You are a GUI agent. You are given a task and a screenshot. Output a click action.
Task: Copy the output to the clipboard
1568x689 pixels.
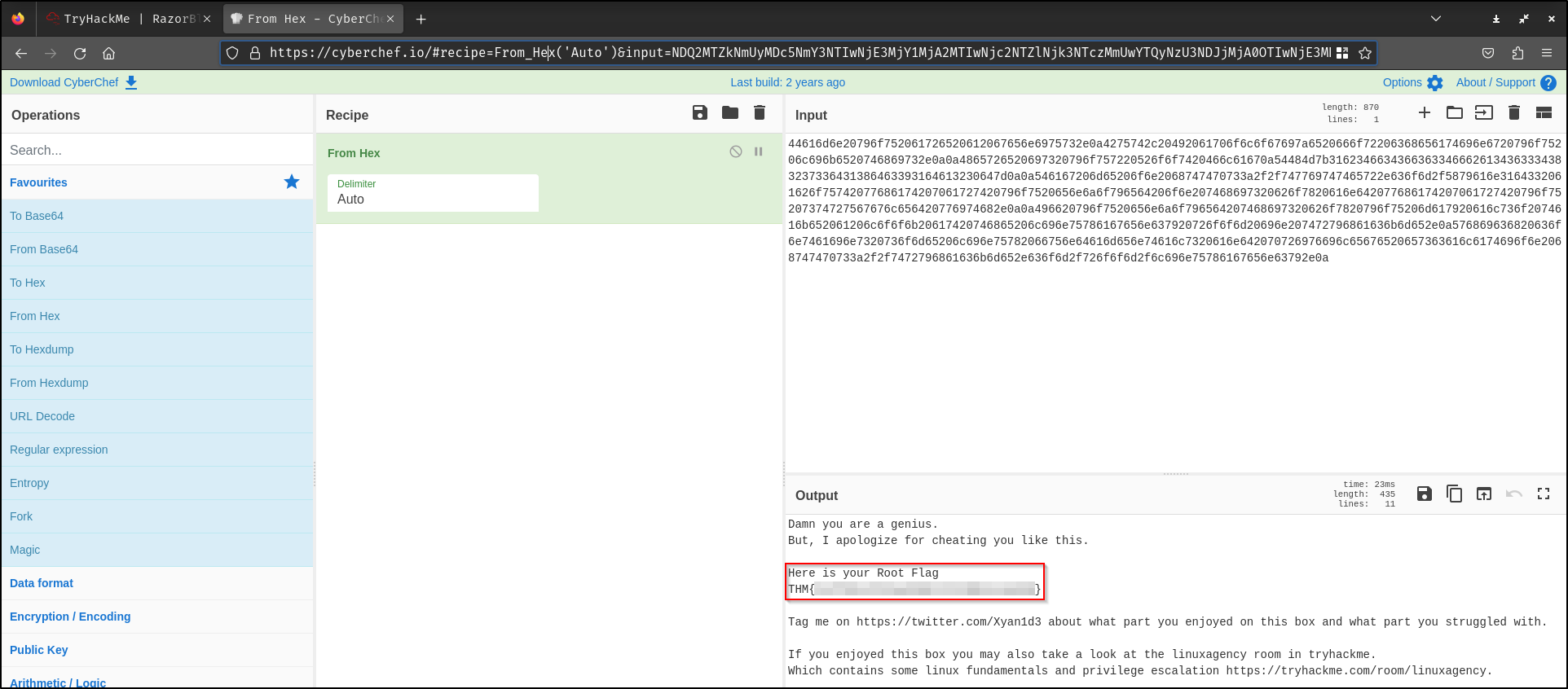[1454, 494]
